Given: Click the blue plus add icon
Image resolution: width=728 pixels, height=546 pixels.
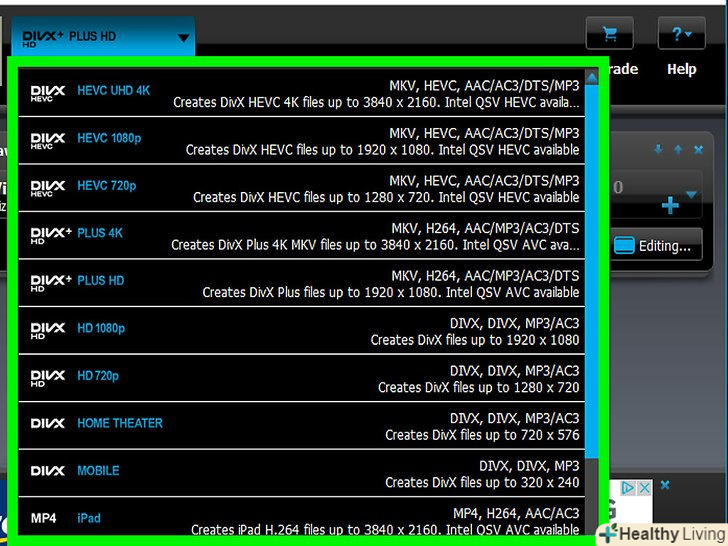Looking at the screenshot, I should pos(670,205).
